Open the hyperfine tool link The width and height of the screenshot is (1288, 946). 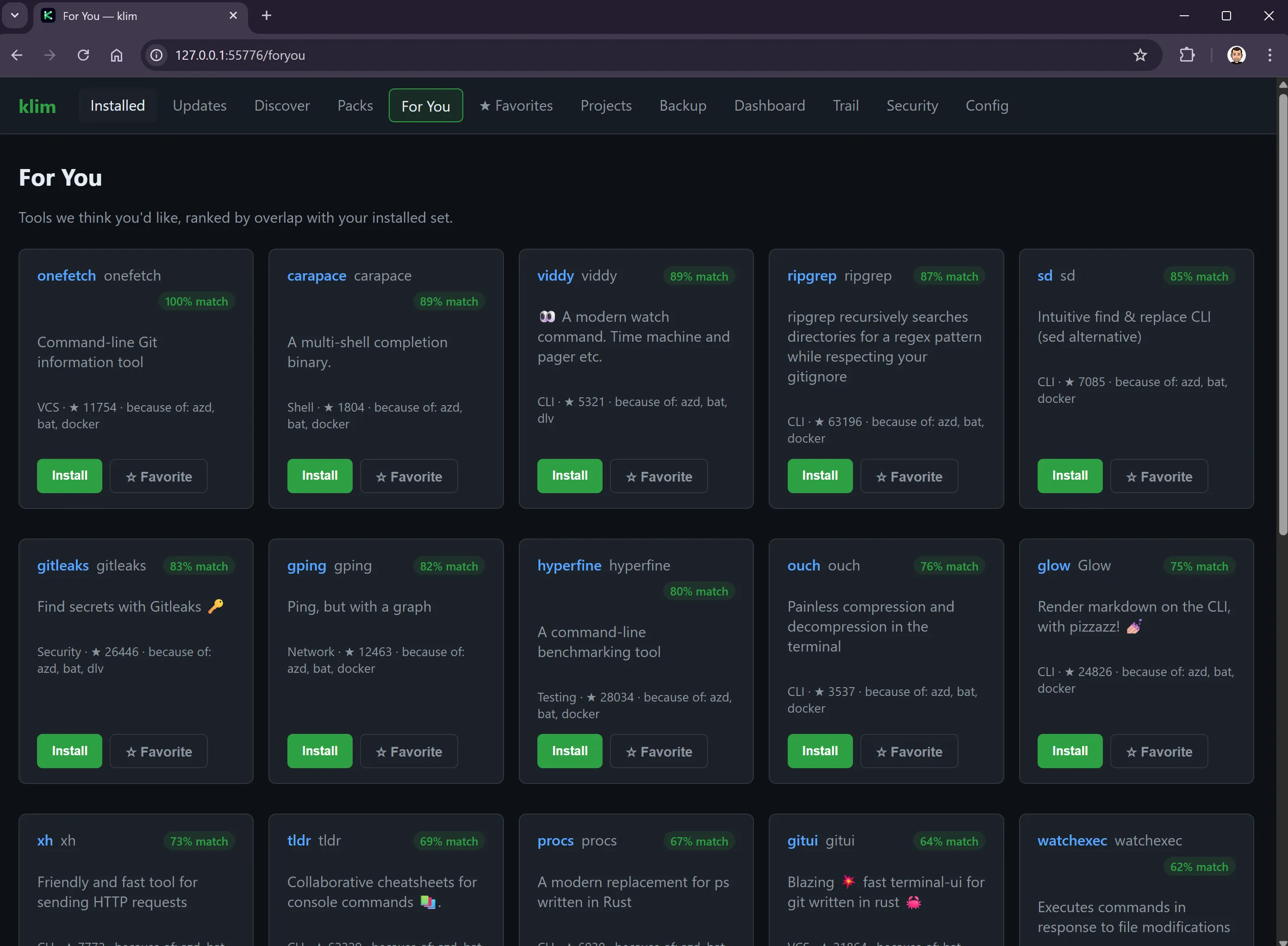coord(569,565)
